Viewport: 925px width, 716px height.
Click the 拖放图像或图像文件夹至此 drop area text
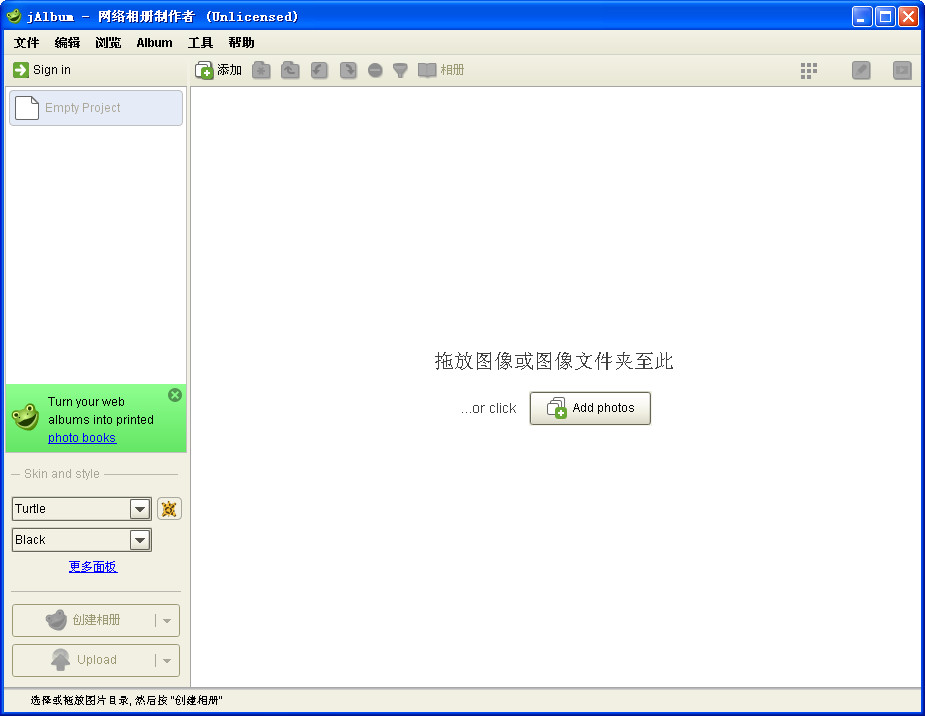(554, 361)
